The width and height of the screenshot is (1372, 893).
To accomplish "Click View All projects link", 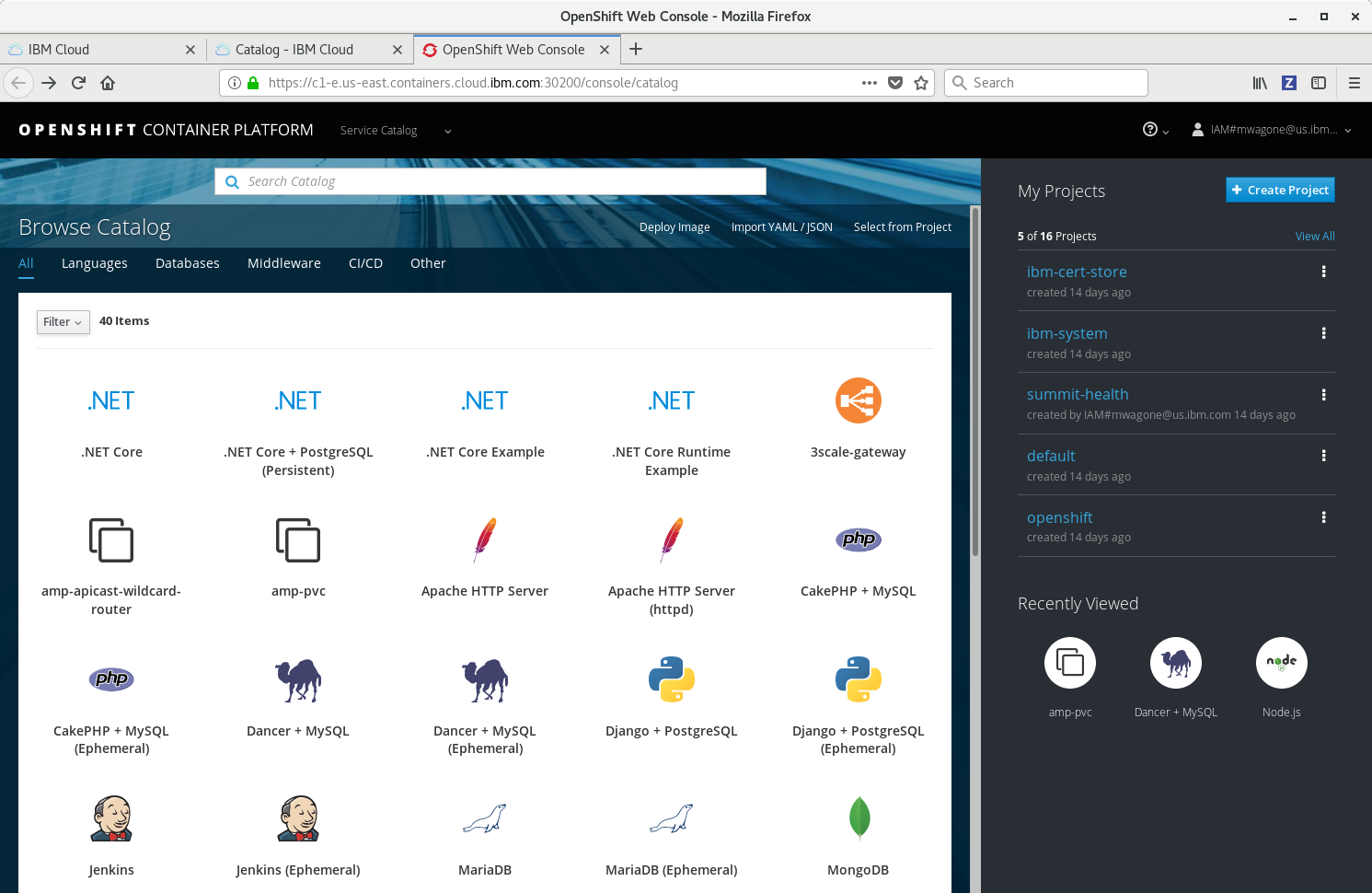I will pos(1315,237).
